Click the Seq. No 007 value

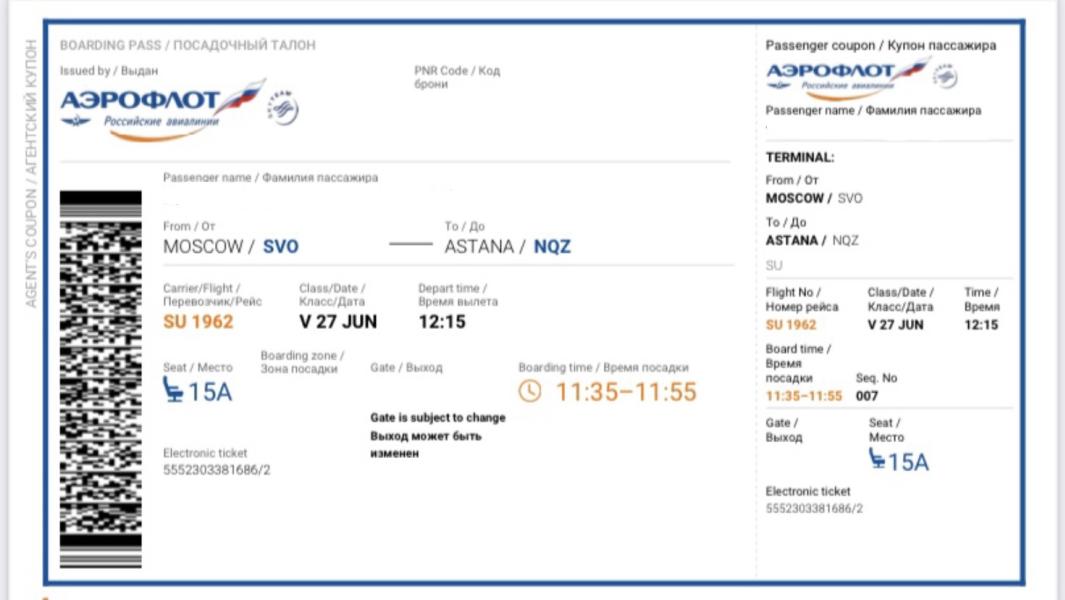pos(867,396)
